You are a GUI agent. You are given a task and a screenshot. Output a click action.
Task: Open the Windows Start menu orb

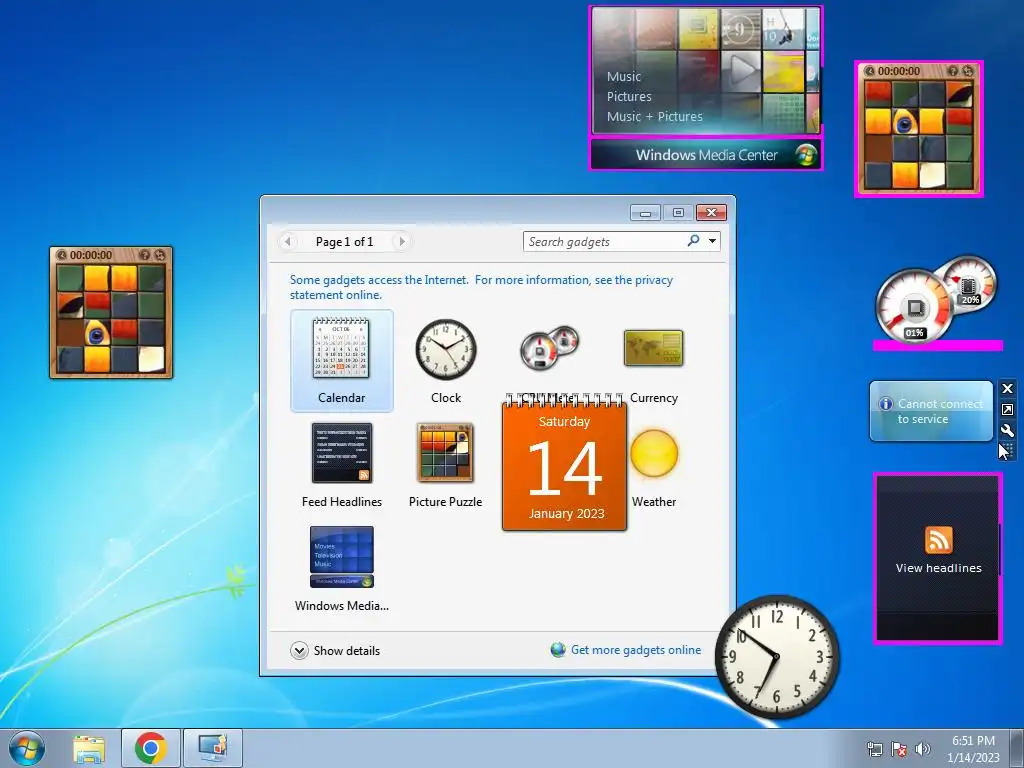pyautogui.click(x=27, y=748)
